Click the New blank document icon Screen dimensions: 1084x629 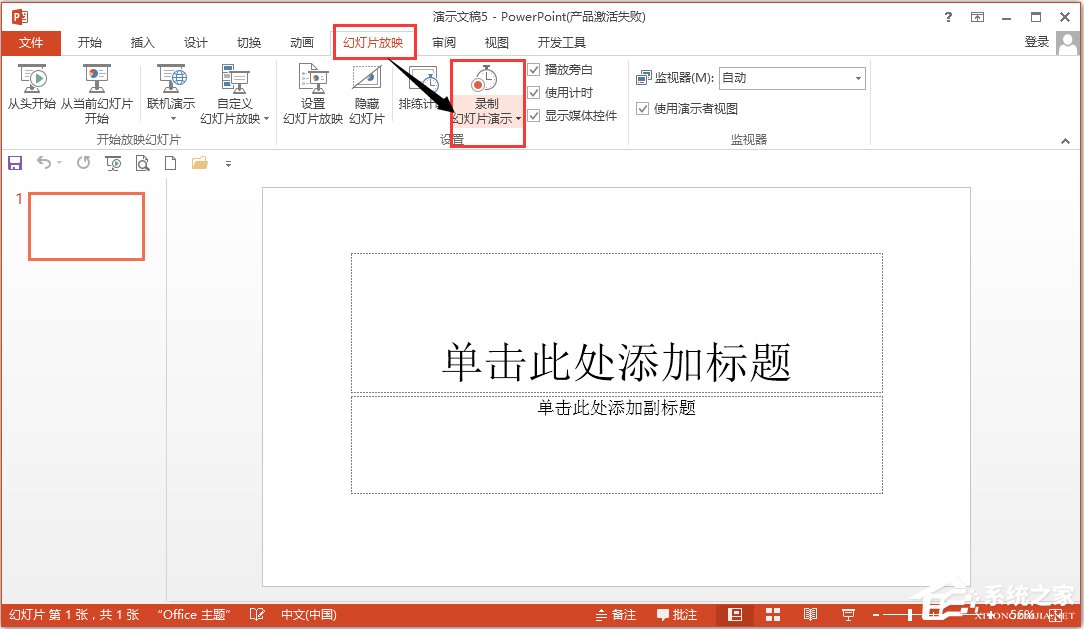(170, 163)
